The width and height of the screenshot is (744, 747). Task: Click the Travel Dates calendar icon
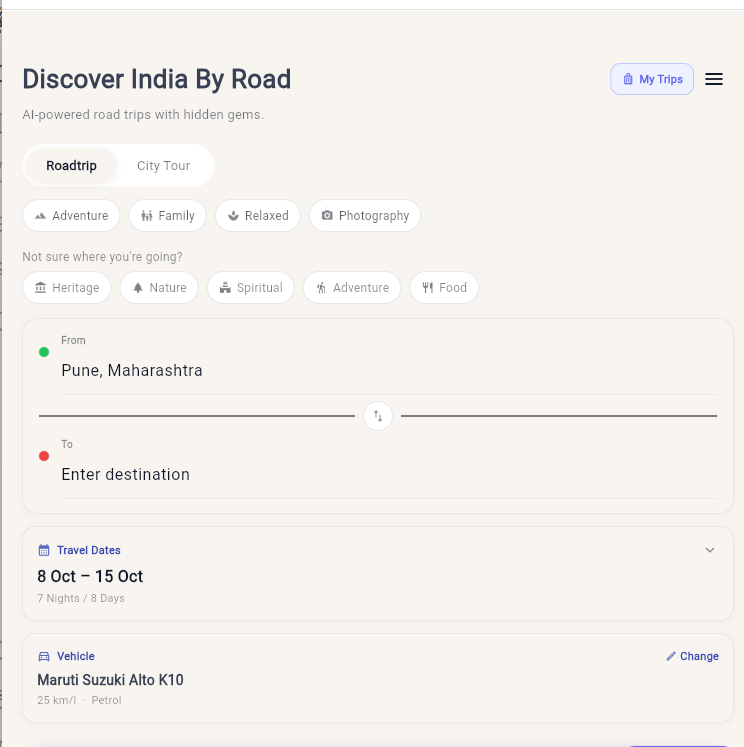coord(44,550)
